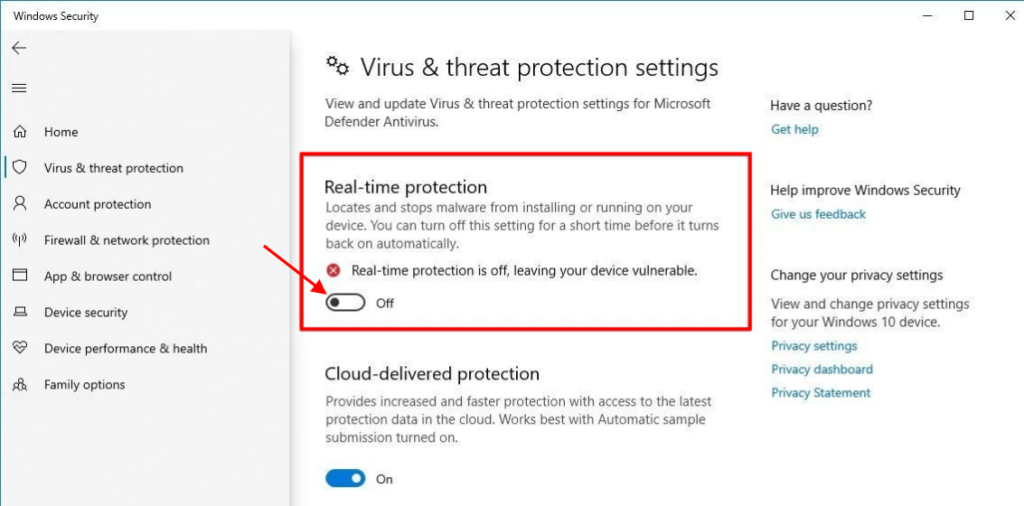Click the Home house icon
The height and width of the screenshot is (506, 1024).
(x=19, y=132)
